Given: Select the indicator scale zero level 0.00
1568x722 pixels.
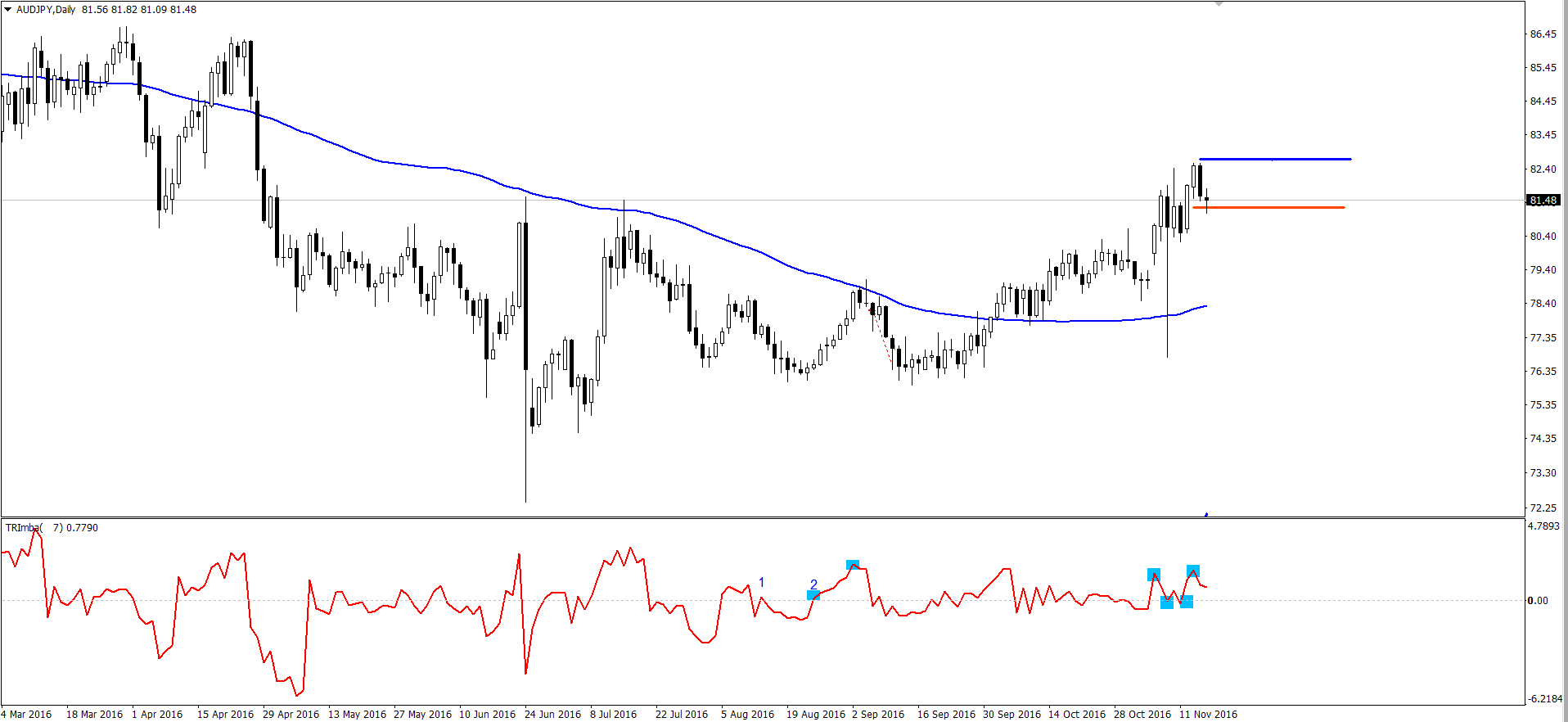Looking at the screenshot, I should coord(1538,601).
